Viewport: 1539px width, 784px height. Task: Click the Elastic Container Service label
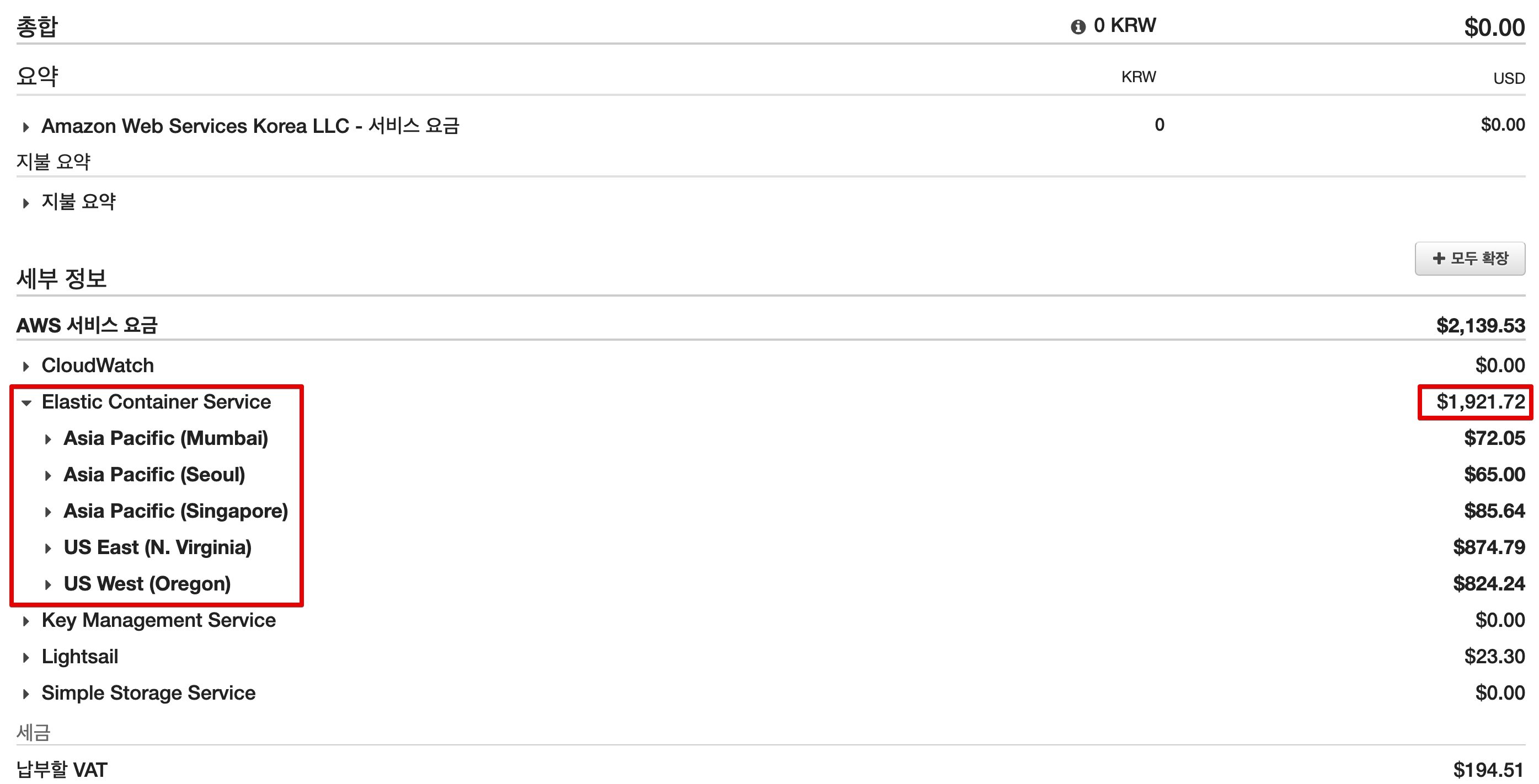point(156,402)
